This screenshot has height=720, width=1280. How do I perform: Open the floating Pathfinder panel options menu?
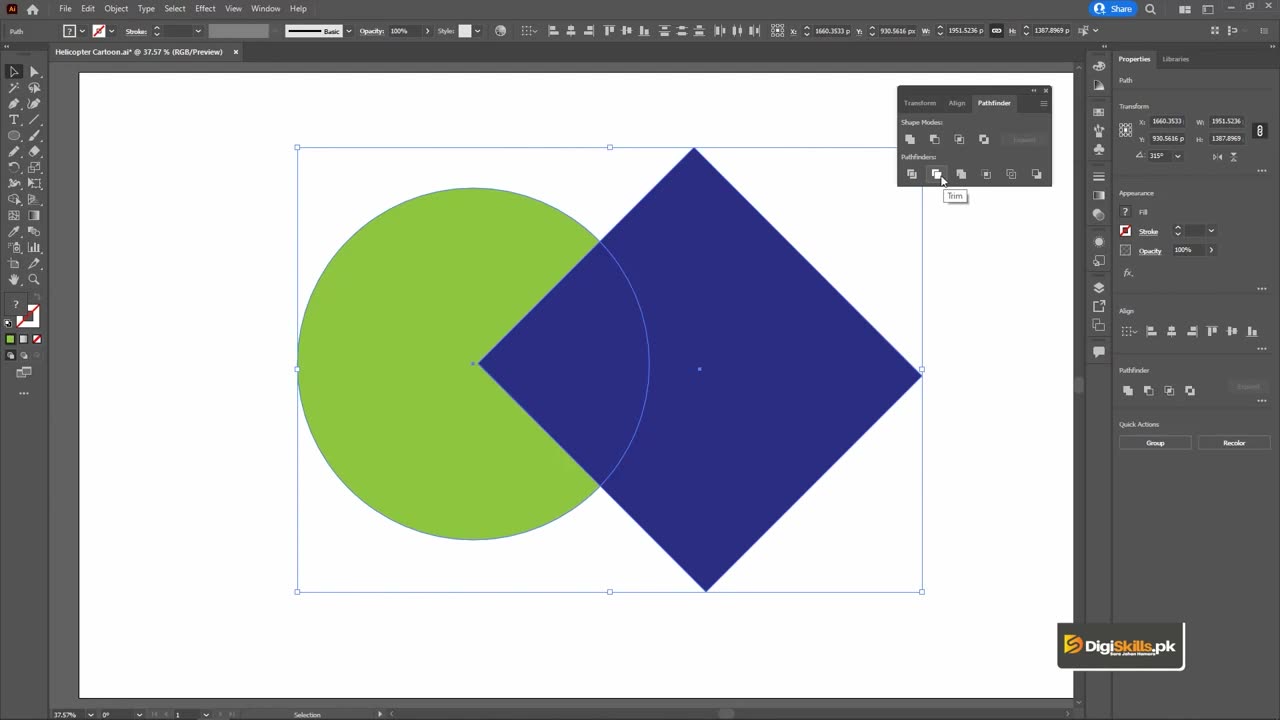(1043, 103)
